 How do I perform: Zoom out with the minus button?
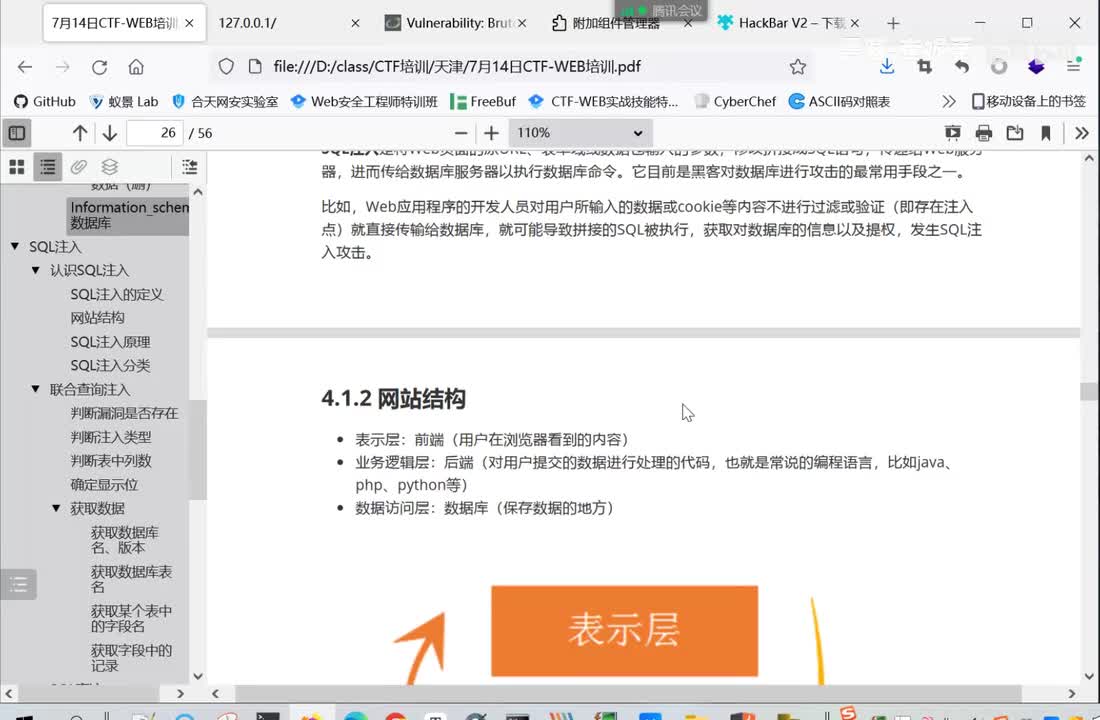tap(461, 133)
